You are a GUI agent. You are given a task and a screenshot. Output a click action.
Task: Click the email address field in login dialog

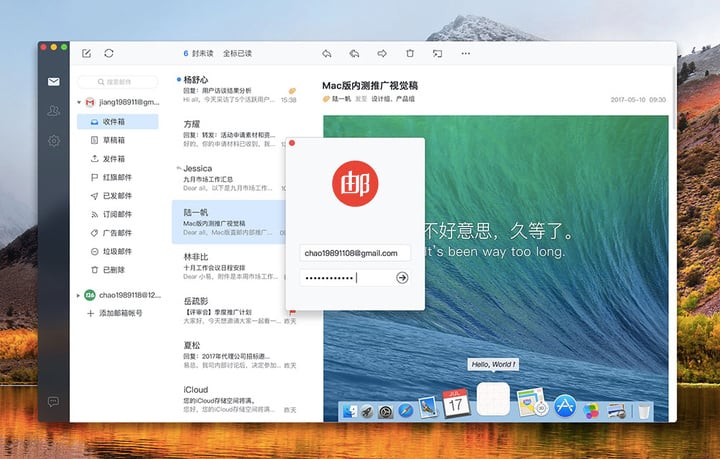click(355, 253)
